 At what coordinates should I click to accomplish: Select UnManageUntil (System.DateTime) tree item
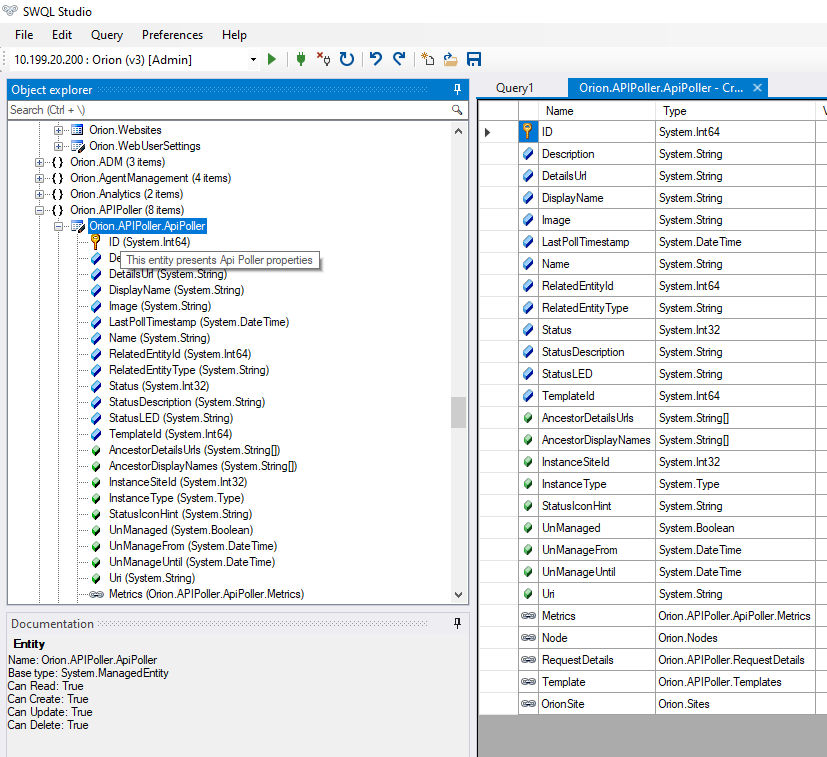click(x=192, y=562)
